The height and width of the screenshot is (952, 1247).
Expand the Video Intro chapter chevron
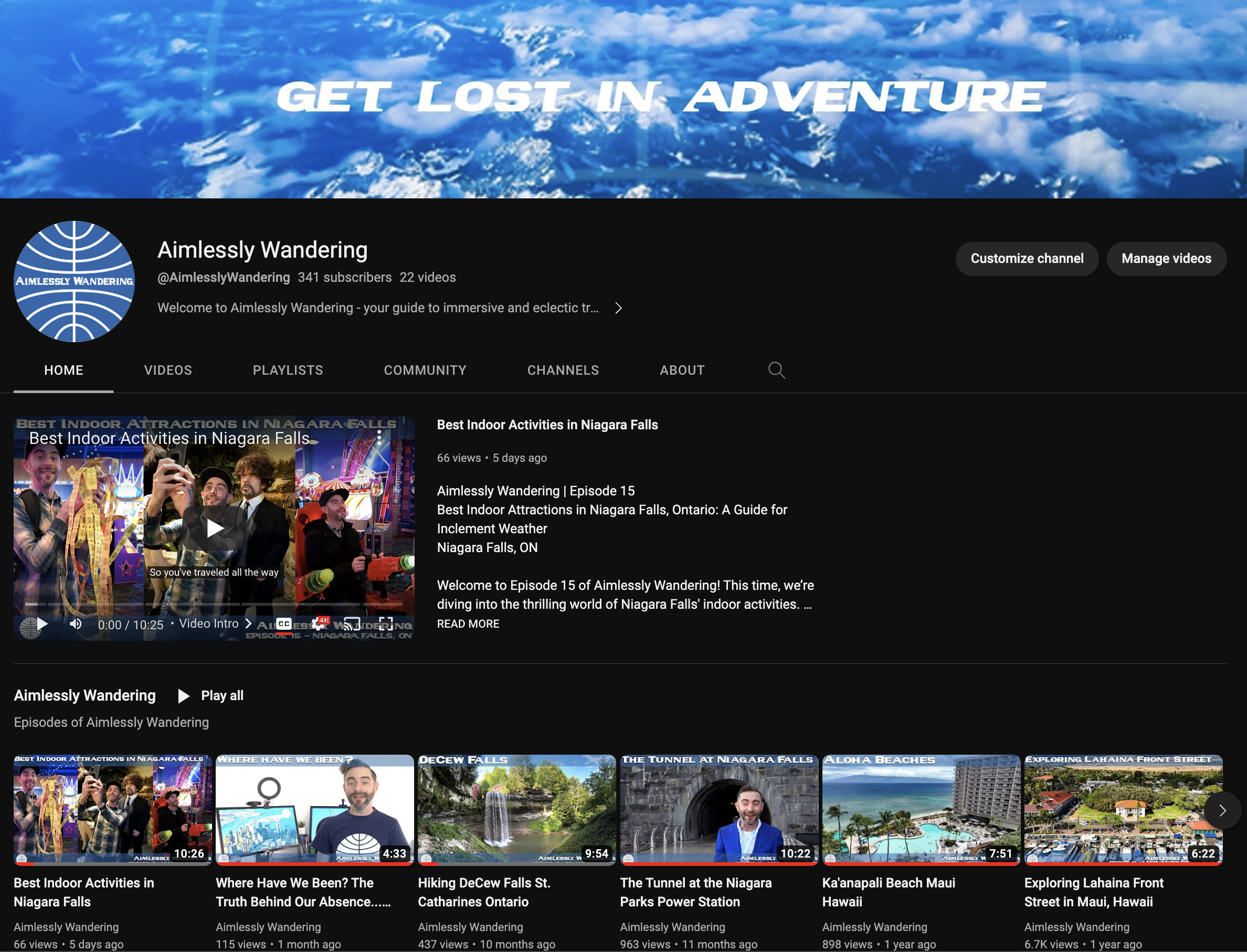[248, 623]
